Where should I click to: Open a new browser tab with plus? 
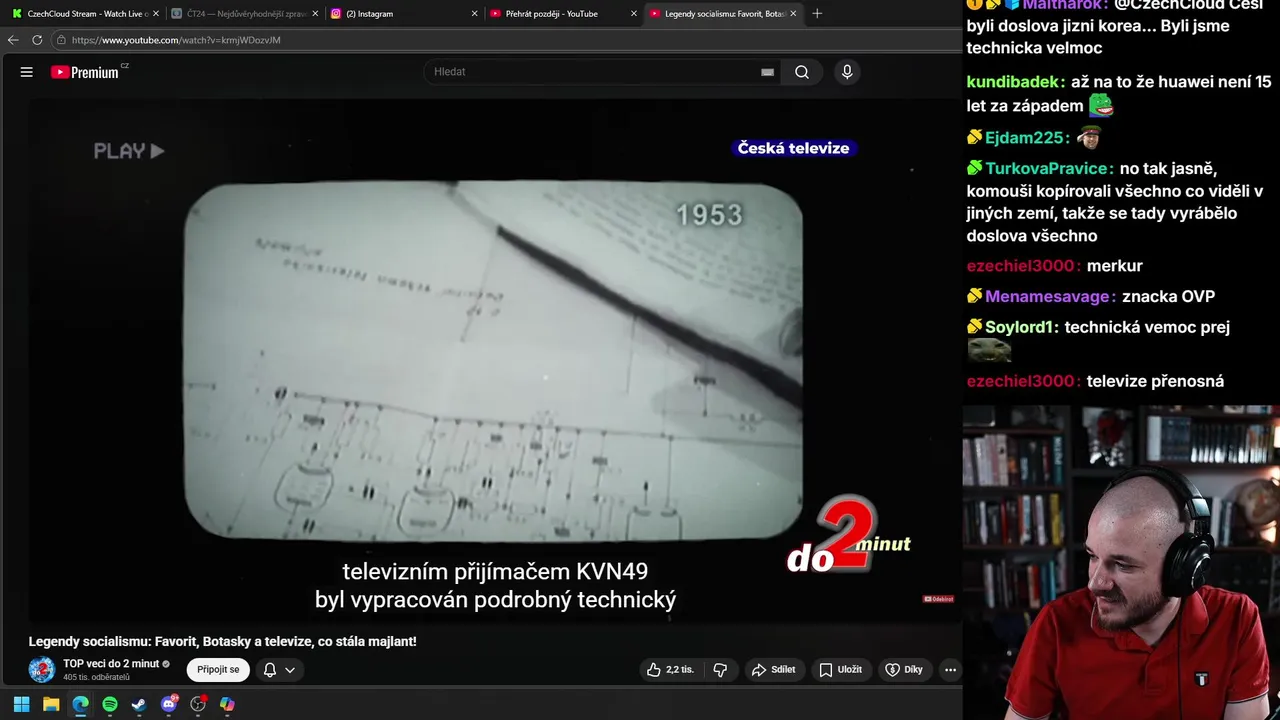coord(817,14)
